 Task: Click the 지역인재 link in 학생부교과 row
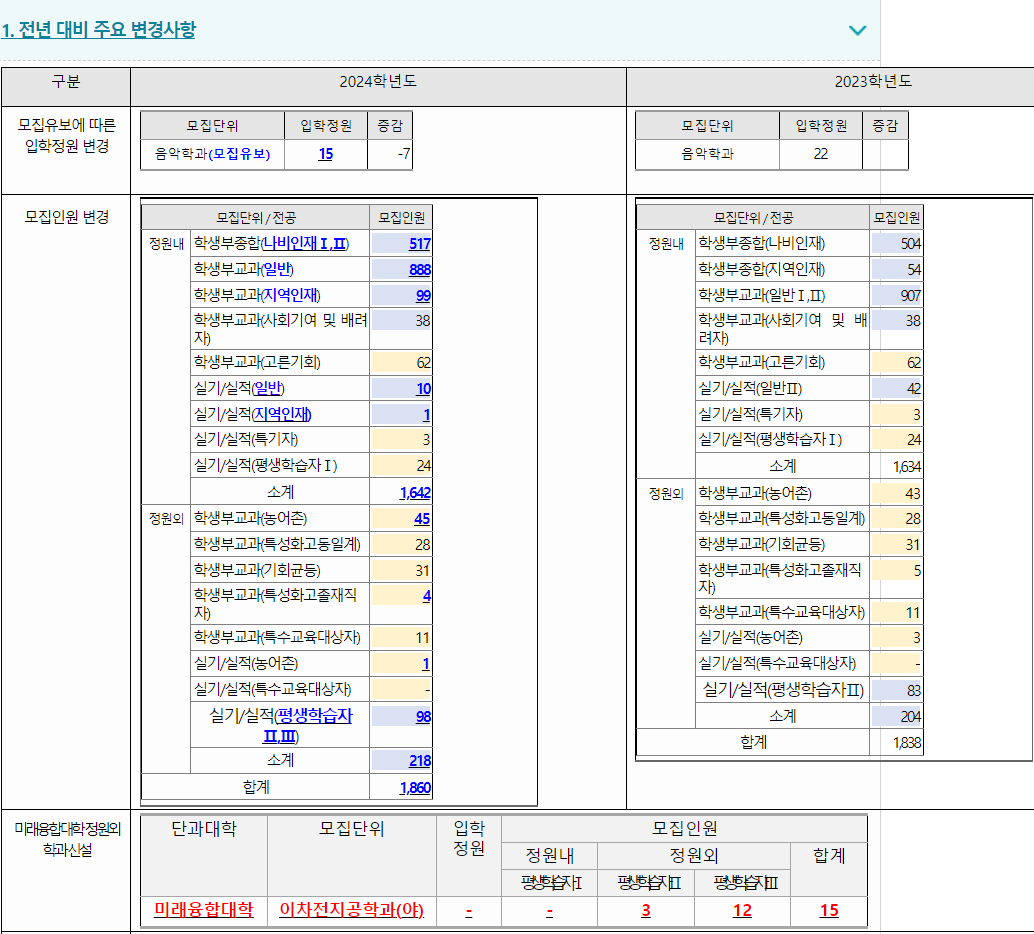tap(291, 295)
